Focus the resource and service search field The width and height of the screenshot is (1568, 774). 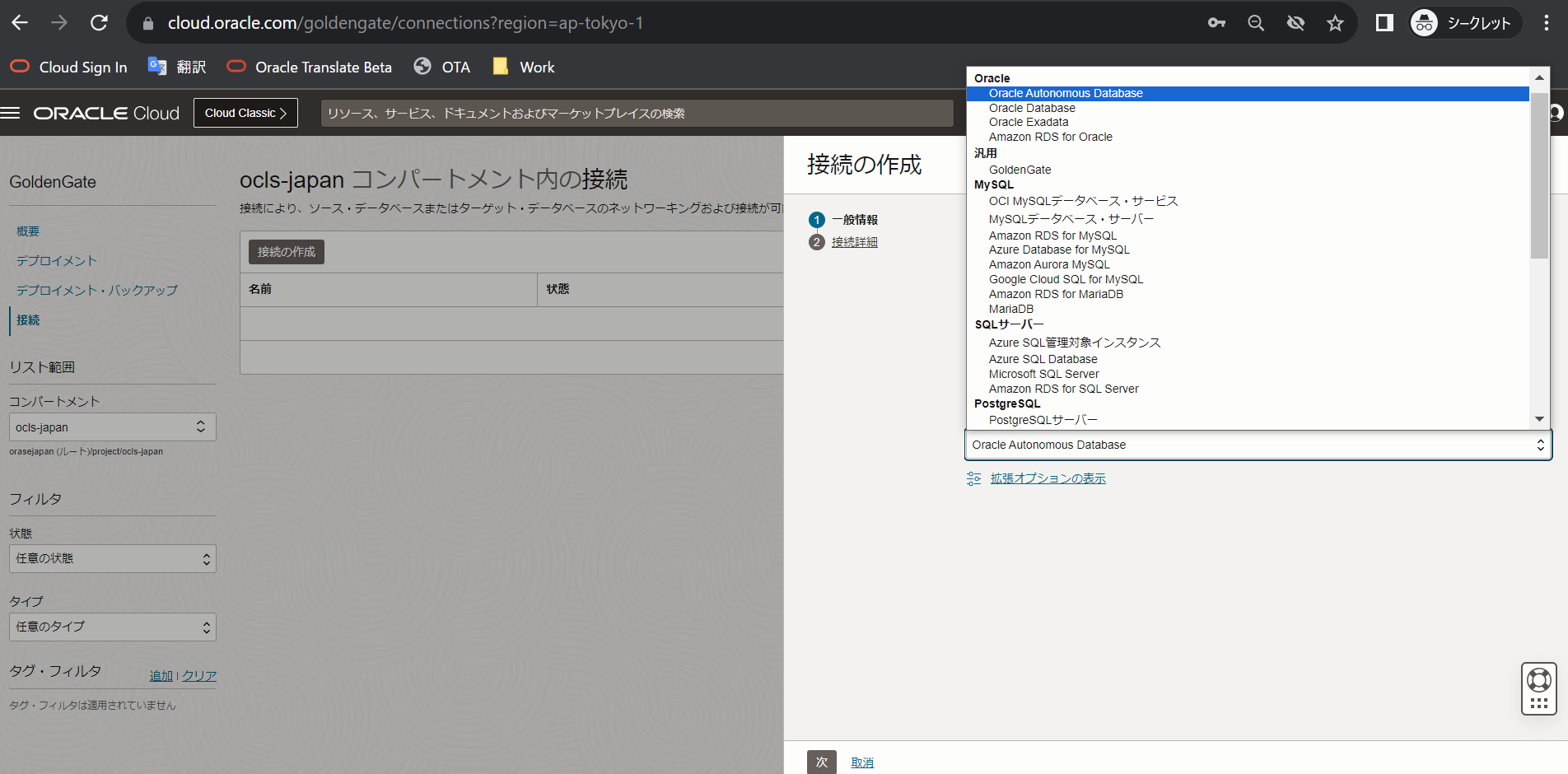pos(637,113)
